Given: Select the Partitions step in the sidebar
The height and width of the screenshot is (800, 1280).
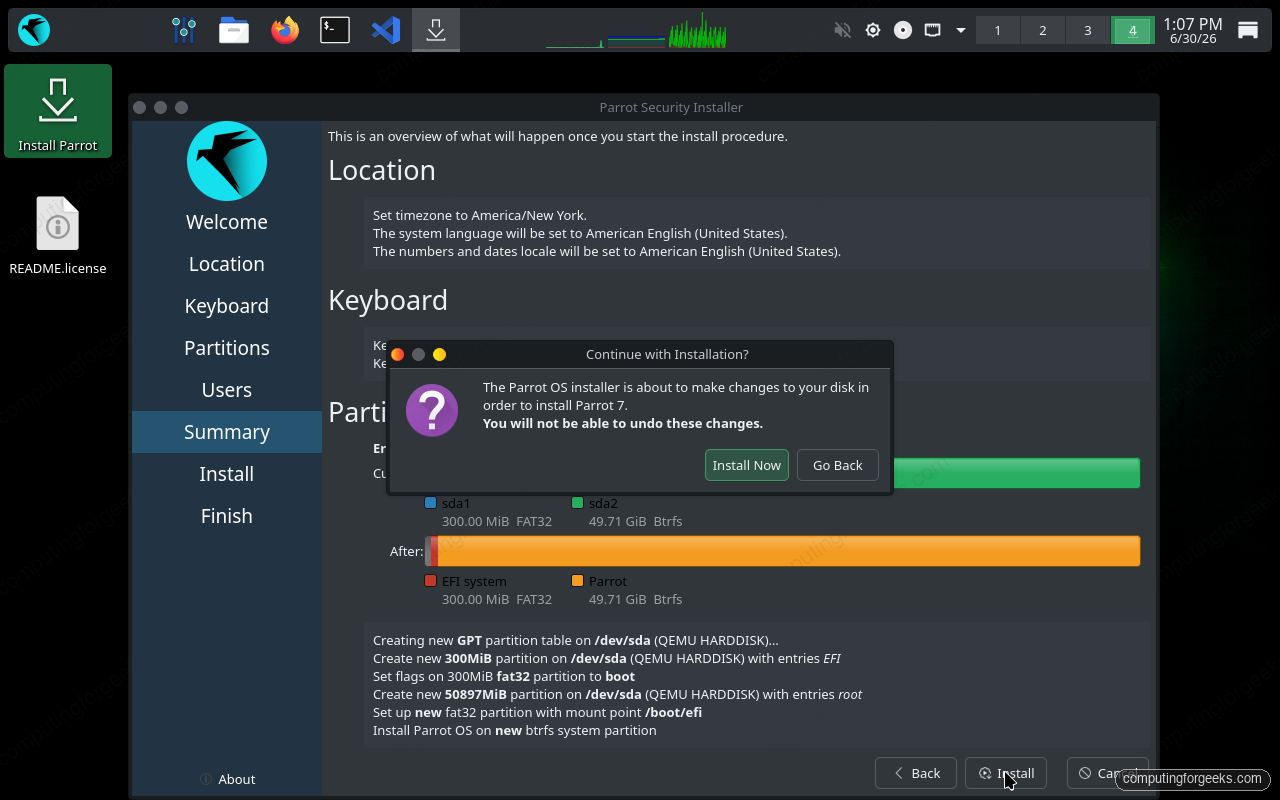Looking at the screenshot, I should click(x=227, y=348).
